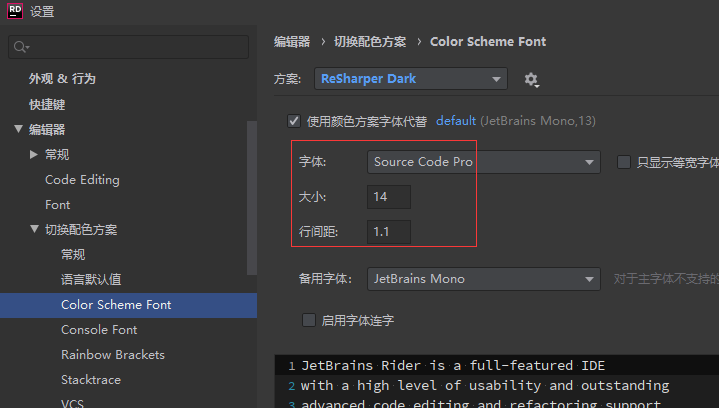Collapse the 切换配色方案 tree node arrow
This screenshot has height=408, width=719.
[34, 229]
